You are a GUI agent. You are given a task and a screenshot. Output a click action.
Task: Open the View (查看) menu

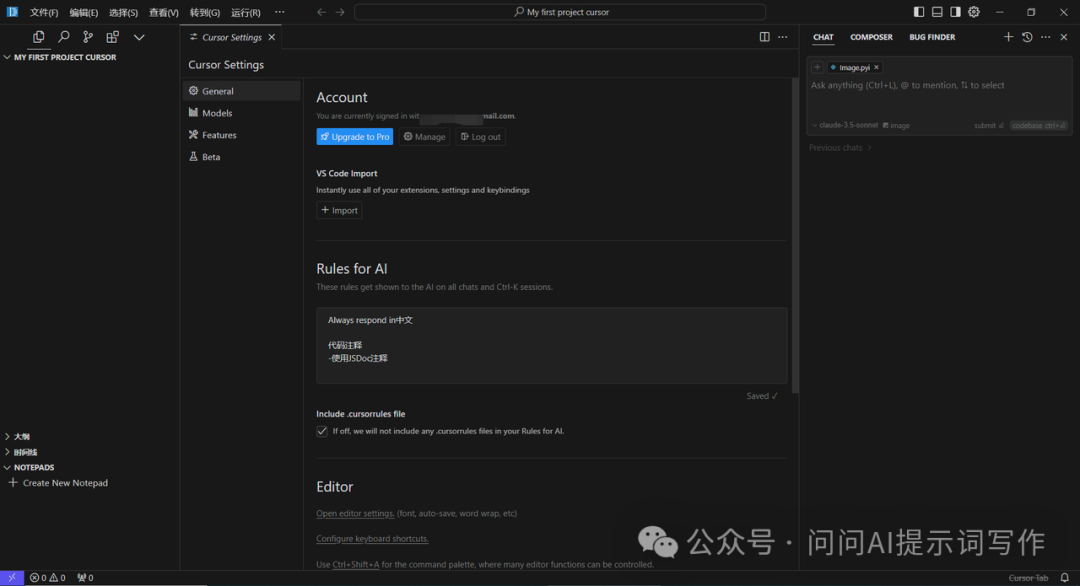[x=163, y=12]
